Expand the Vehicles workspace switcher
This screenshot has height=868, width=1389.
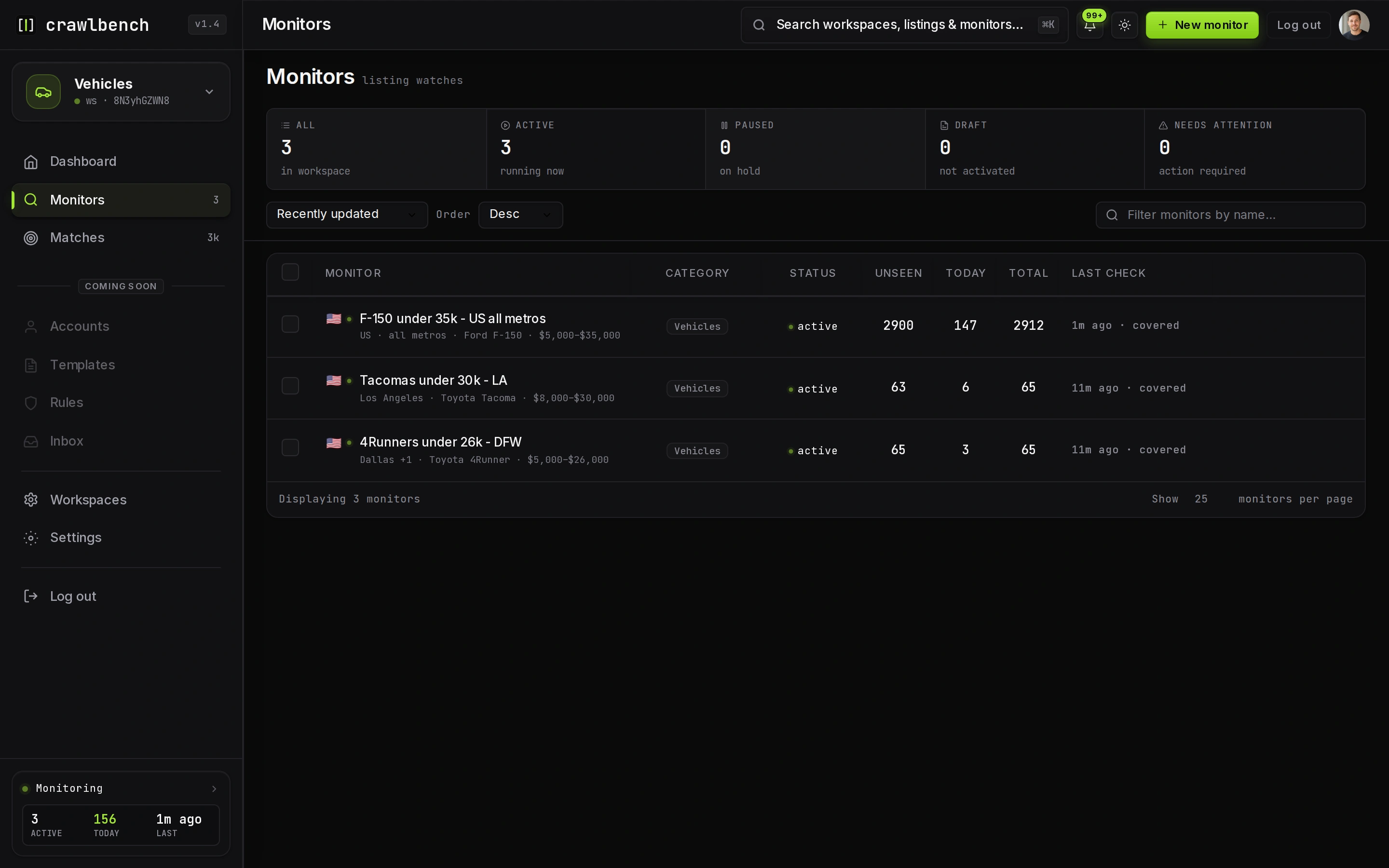tap(209, 92)
